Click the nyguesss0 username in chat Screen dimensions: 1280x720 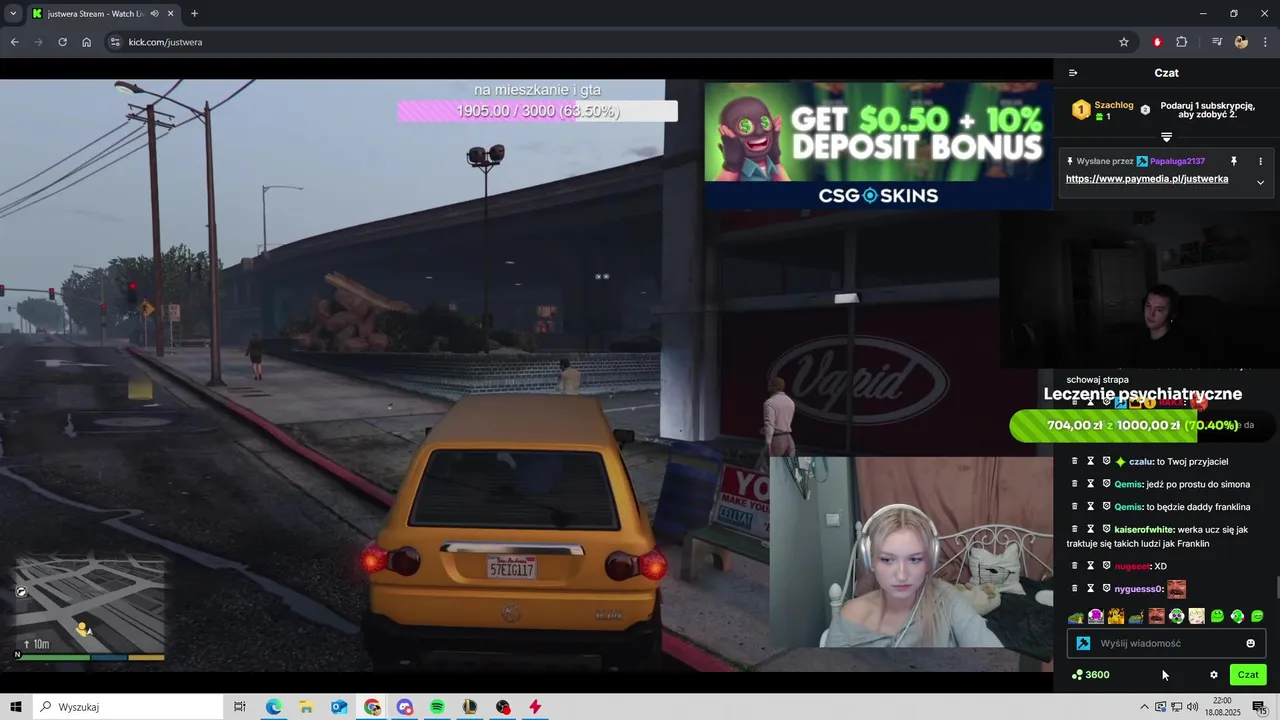1139,589
